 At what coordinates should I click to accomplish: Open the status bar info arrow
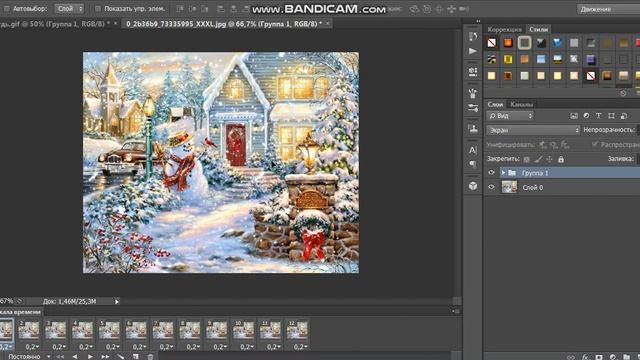(117, 302)
